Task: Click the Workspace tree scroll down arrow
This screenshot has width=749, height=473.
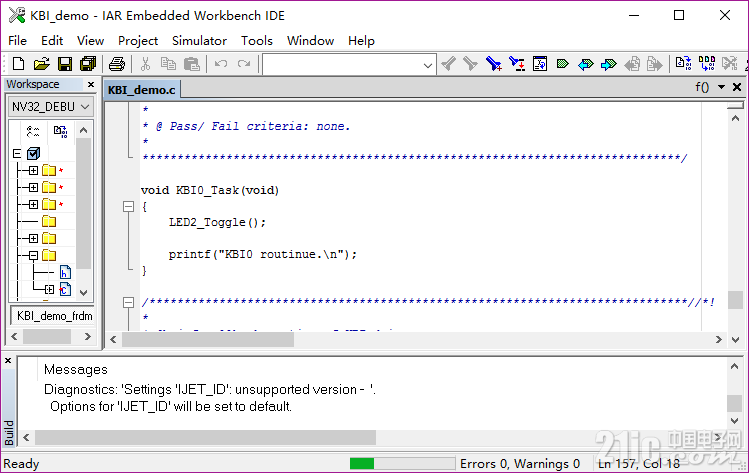Action: 84,292
